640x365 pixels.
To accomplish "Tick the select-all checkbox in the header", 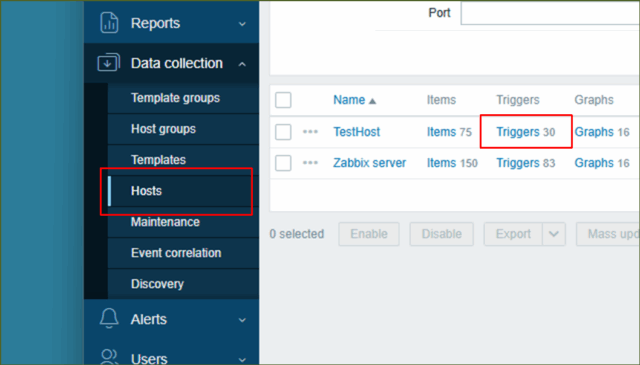I will [x=283, y=100].
